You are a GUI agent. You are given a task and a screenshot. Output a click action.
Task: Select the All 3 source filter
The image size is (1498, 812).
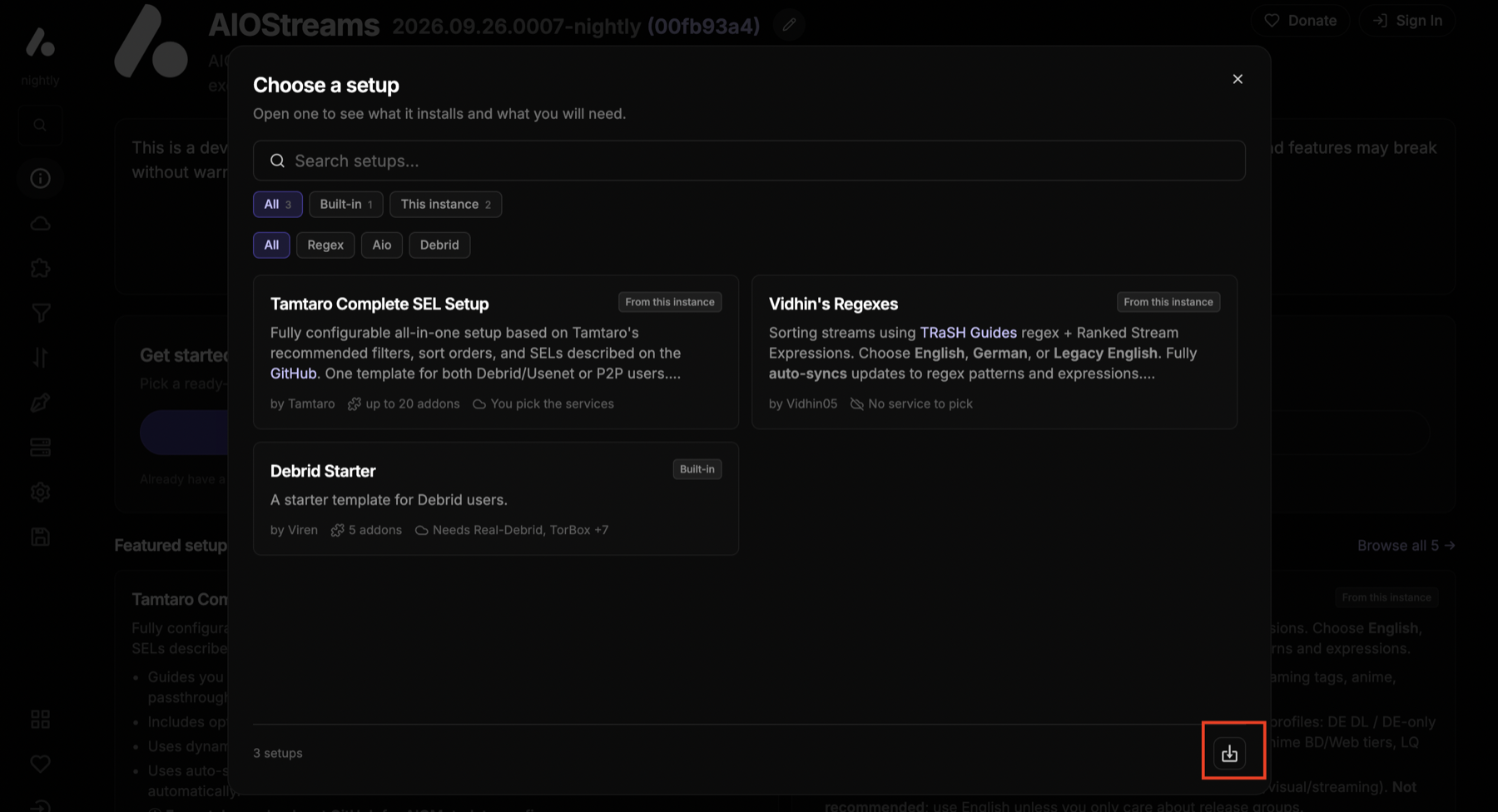click(x=277, y=204)
